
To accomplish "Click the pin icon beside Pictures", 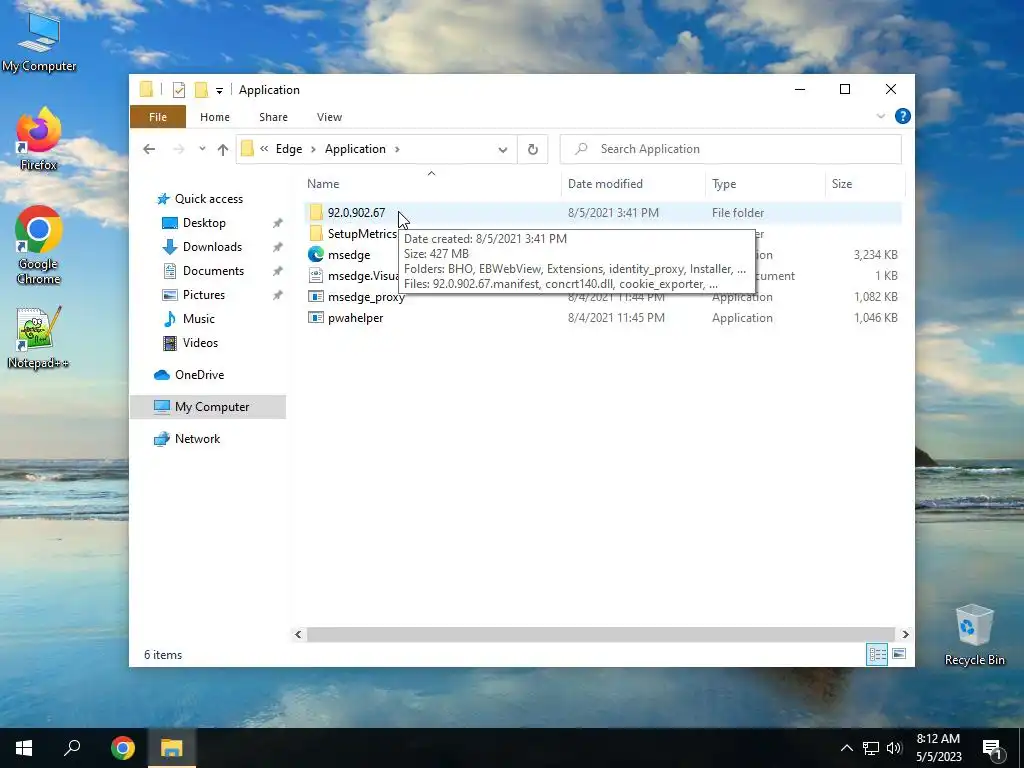I will tap(278, 295).
